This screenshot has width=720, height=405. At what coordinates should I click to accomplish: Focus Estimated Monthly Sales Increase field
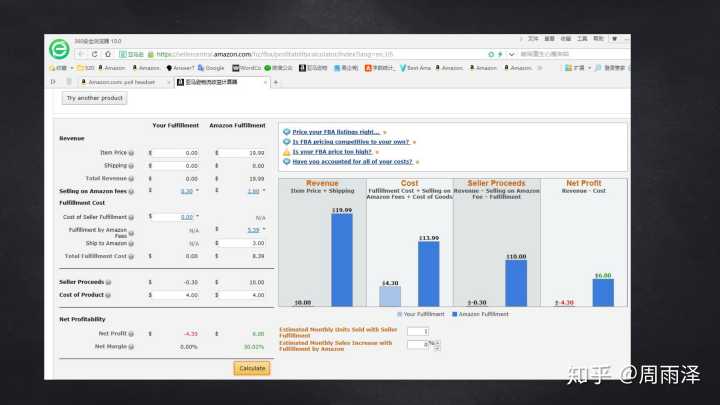[x=418, y=344]
